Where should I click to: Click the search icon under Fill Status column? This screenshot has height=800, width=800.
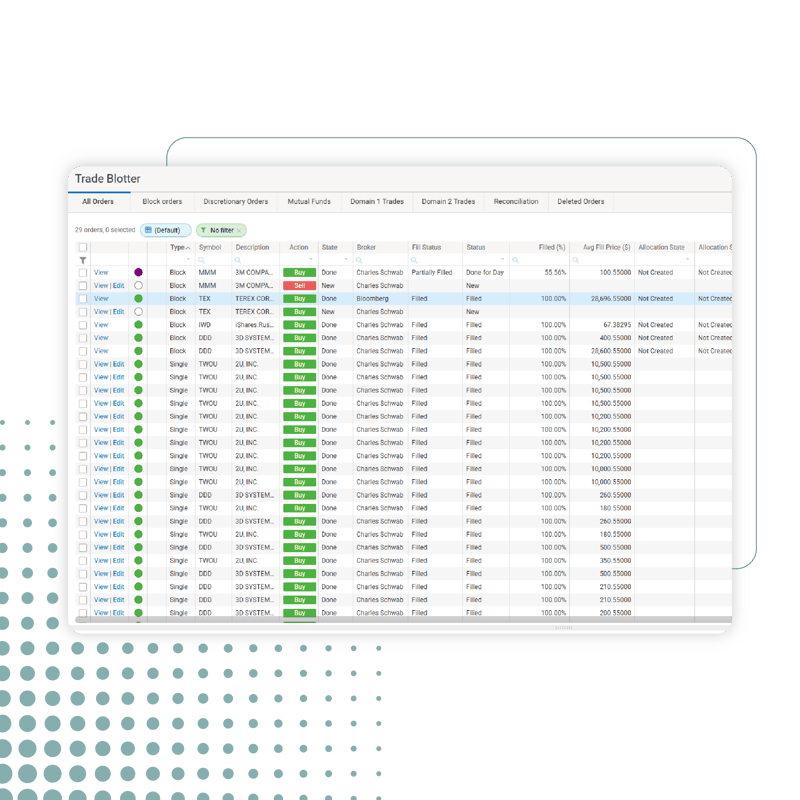415,260
